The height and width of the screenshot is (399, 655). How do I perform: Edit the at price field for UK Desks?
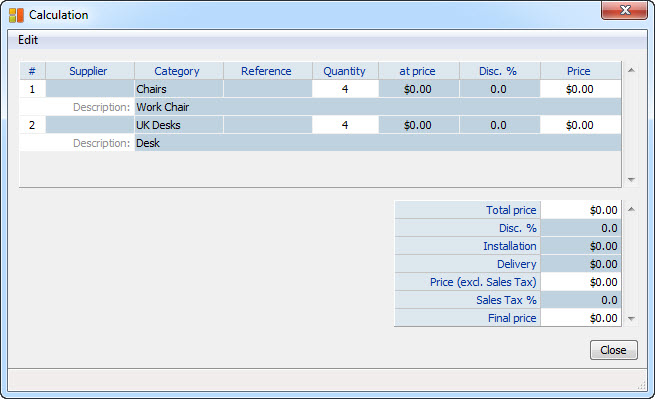419,125
